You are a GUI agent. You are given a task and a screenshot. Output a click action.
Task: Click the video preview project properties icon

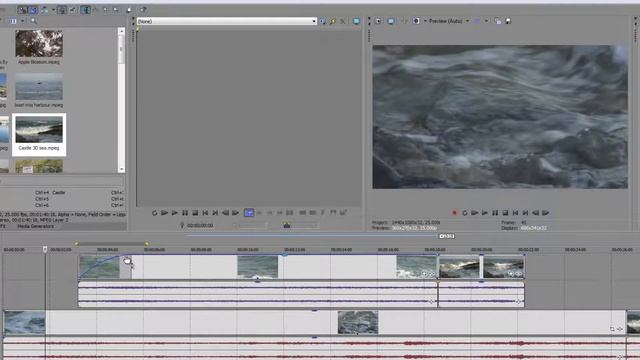[x=378, y=21]
